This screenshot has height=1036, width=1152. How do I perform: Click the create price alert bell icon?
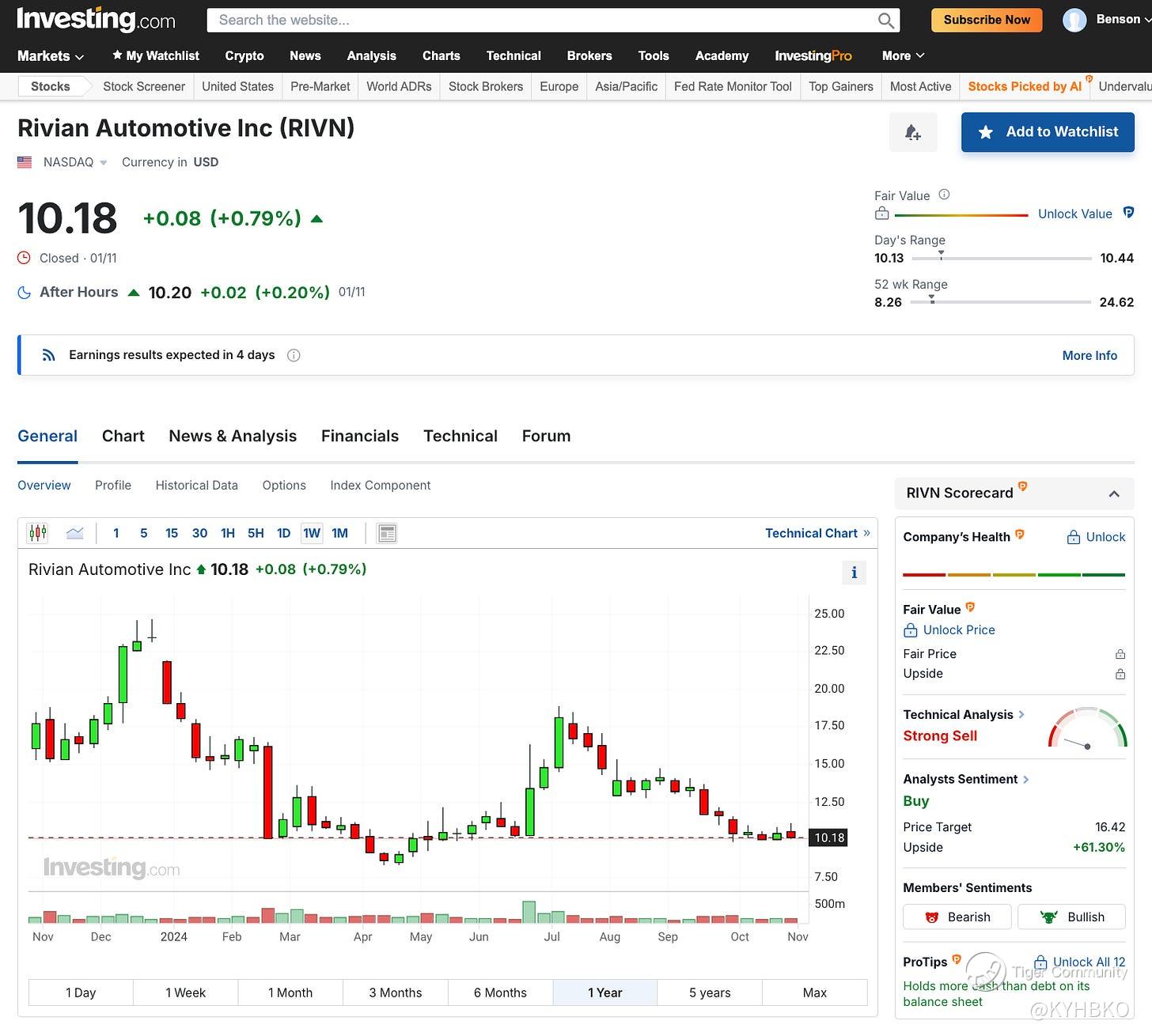coord(913,132)
